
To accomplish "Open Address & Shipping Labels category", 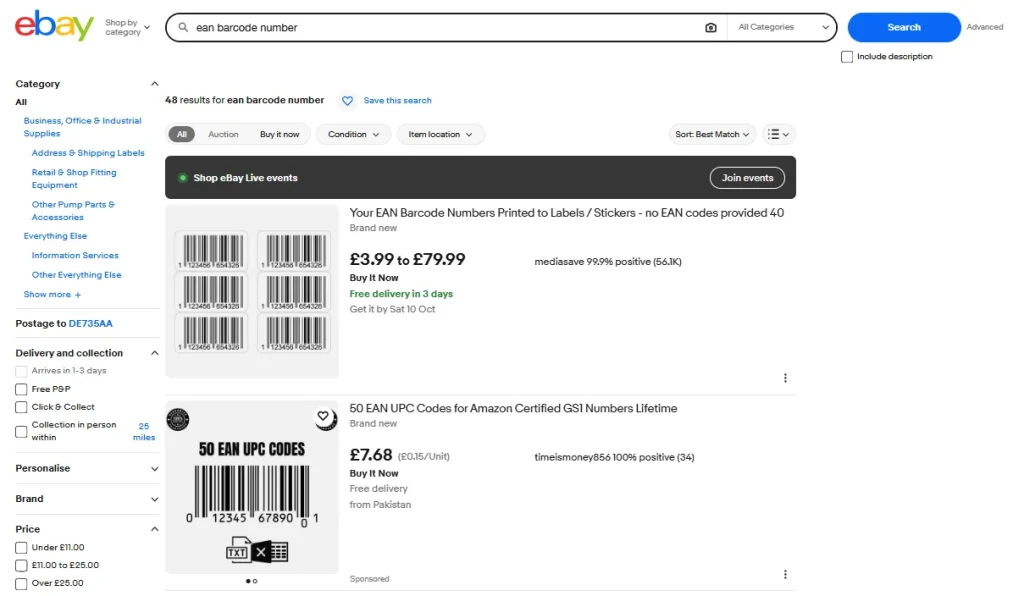I will (88, 153).
